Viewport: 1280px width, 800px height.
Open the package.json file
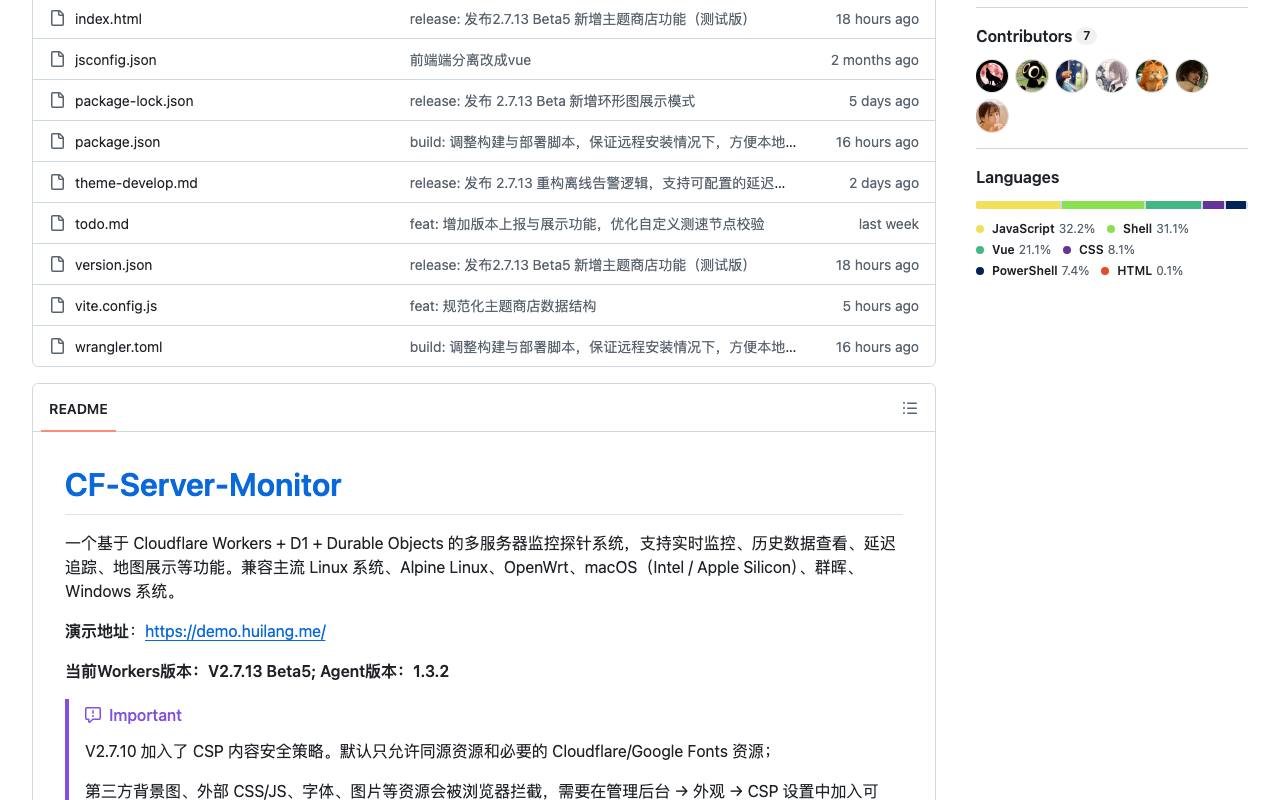pyautogui.click(x=117, y=142)
